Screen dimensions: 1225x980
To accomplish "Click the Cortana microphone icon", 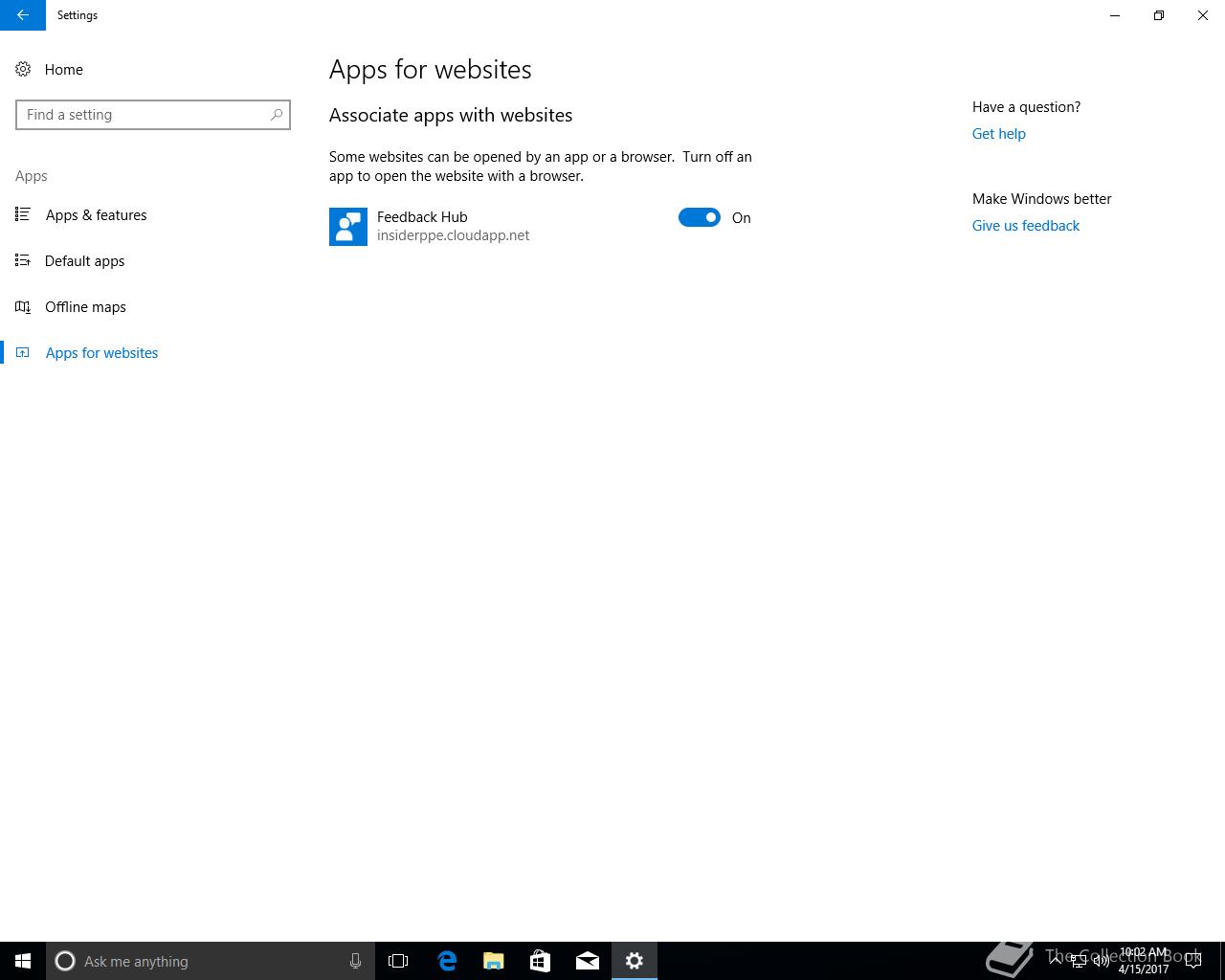I will [x=355, y=961].
